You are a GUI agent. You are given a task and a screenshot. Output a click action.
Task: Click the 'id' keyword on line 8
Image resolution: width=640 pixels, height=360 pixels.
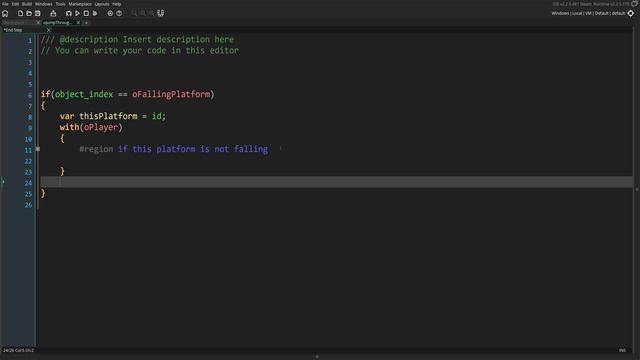[x=156, y=116]
